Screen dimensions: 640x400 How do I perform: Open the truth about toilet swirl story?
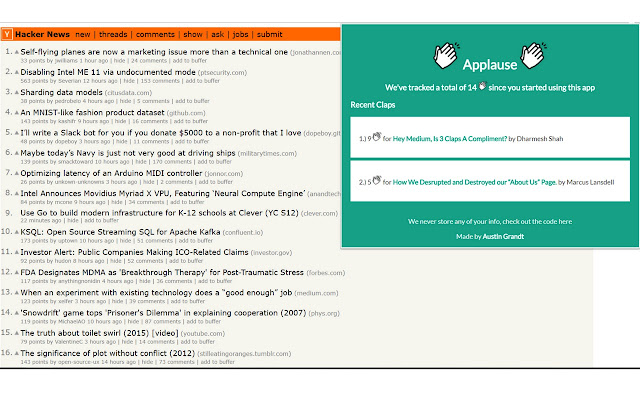[99, 333]
